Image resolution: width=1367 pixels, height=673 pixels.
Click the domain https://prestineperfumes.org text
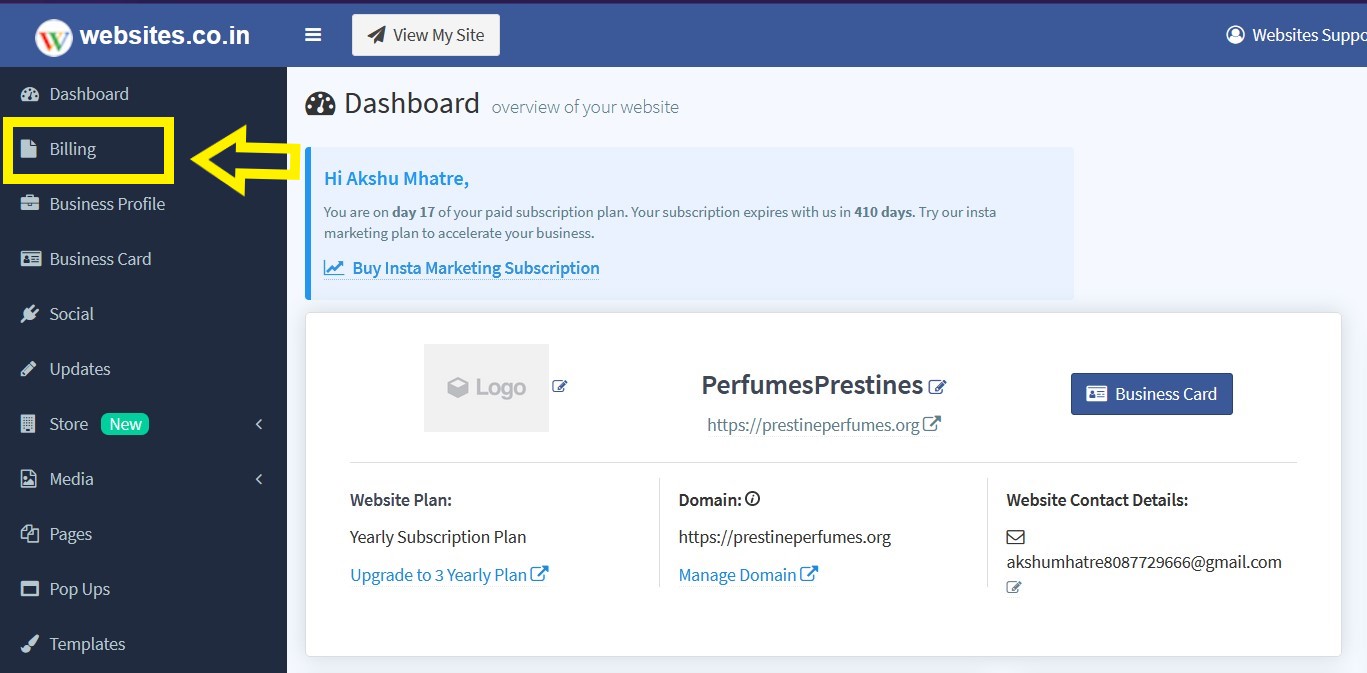[784, 537]
